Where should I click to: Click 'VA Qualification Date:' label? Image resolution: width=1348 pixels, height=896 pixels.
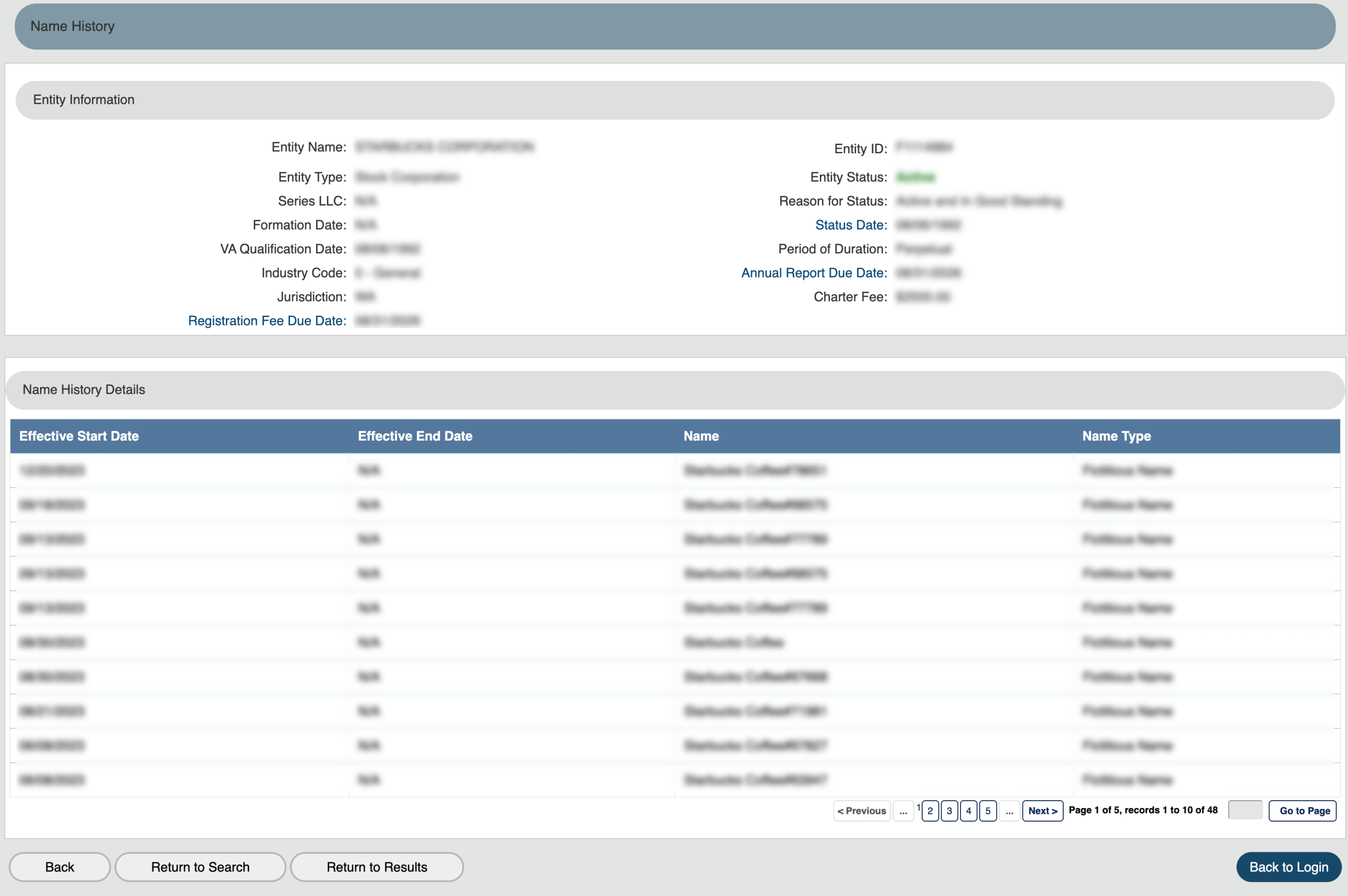(283, 249)
